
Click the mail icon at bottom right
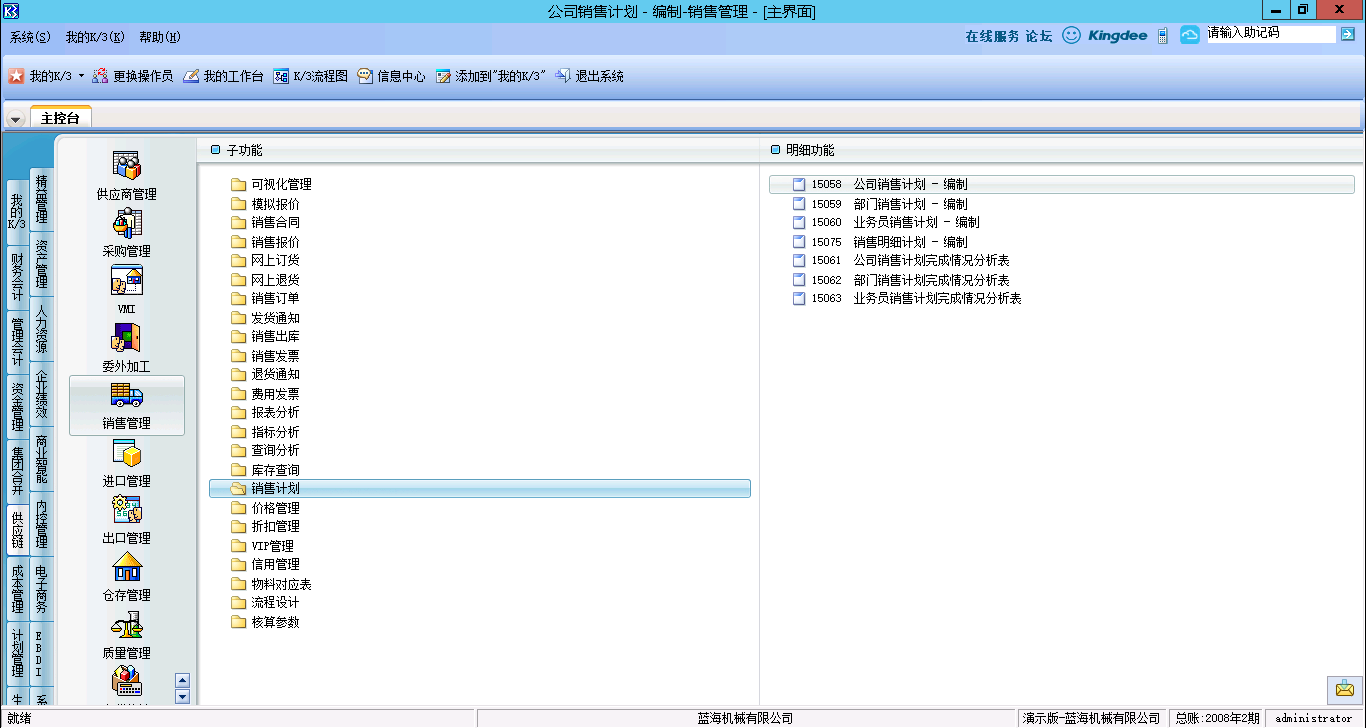tap(1344, 689)
